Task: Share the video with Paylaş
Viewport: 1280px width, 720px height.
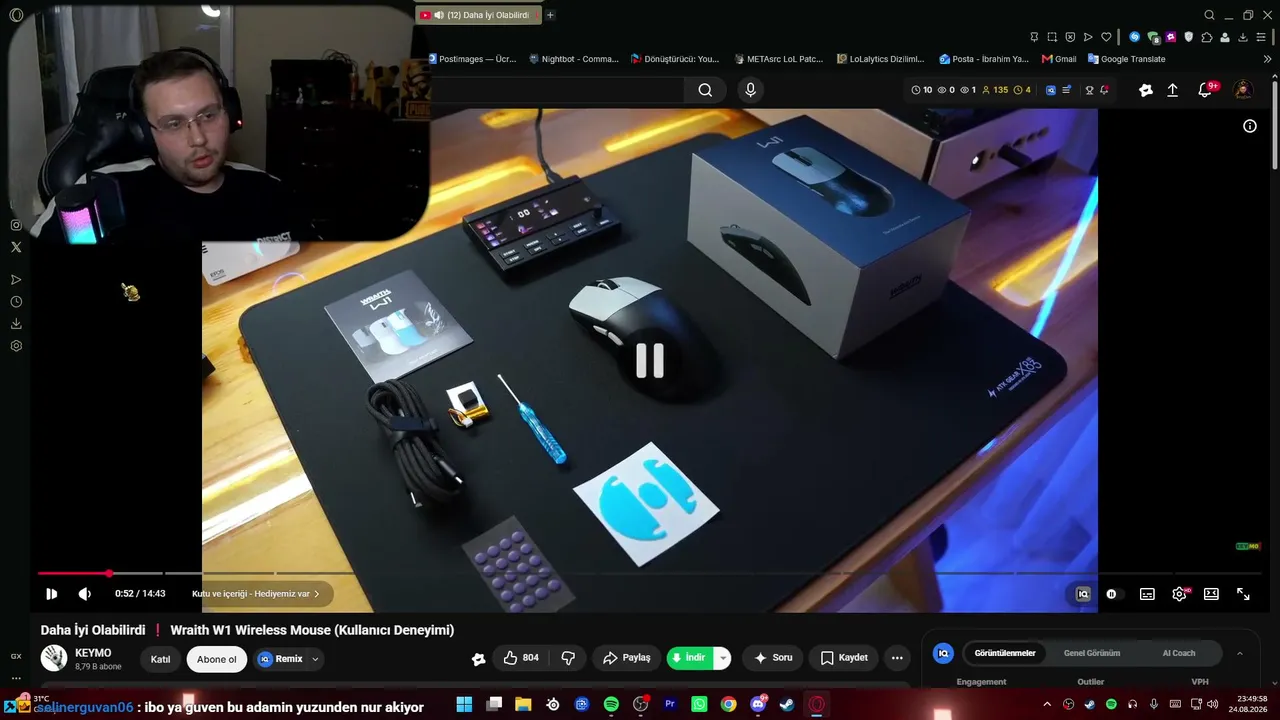Action: pyautogui.click(x=627, y=658)
